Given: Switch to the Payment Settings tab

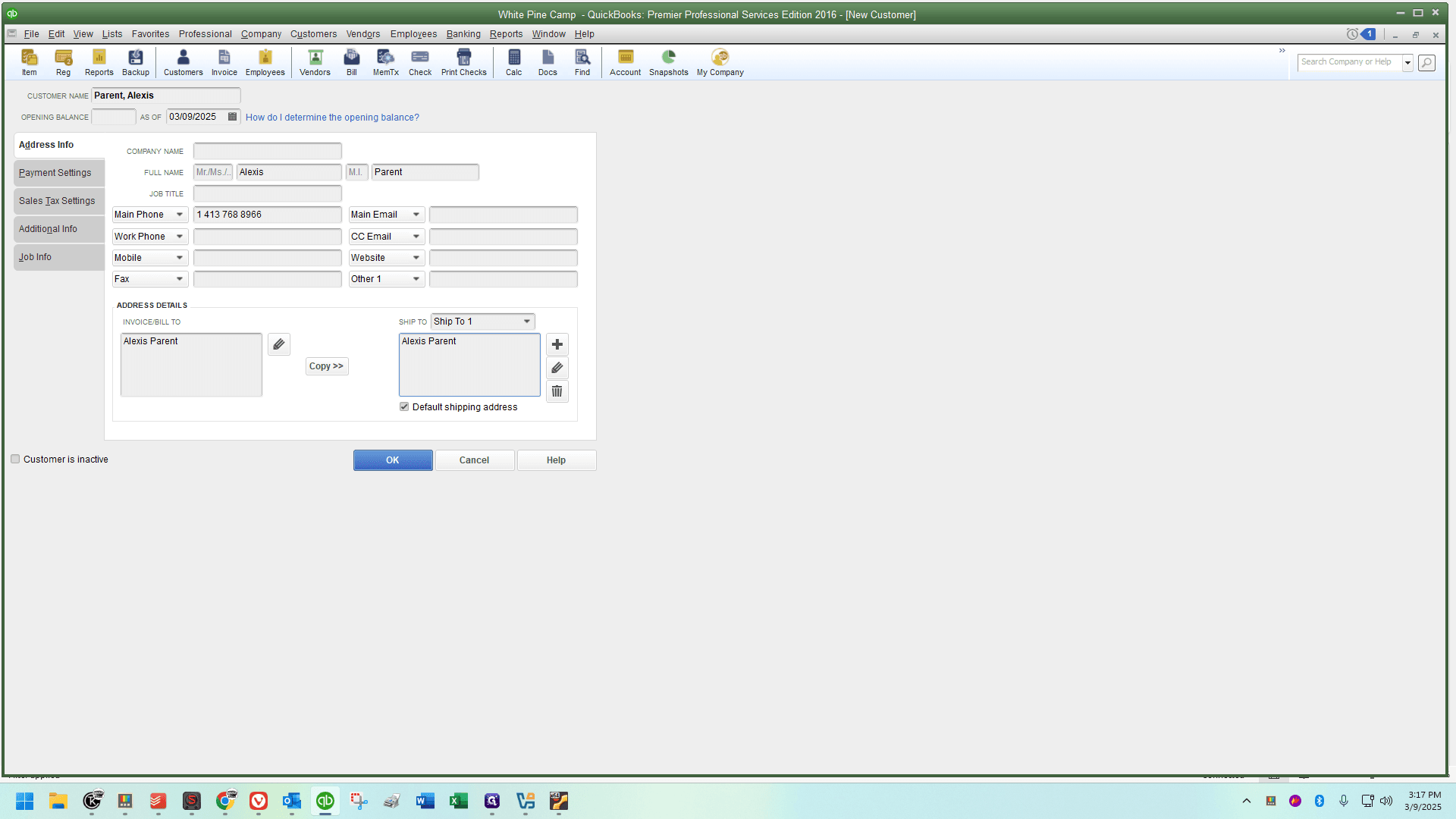Looking at the screenshot, I should pyautogui.click(x=59, y=173).
